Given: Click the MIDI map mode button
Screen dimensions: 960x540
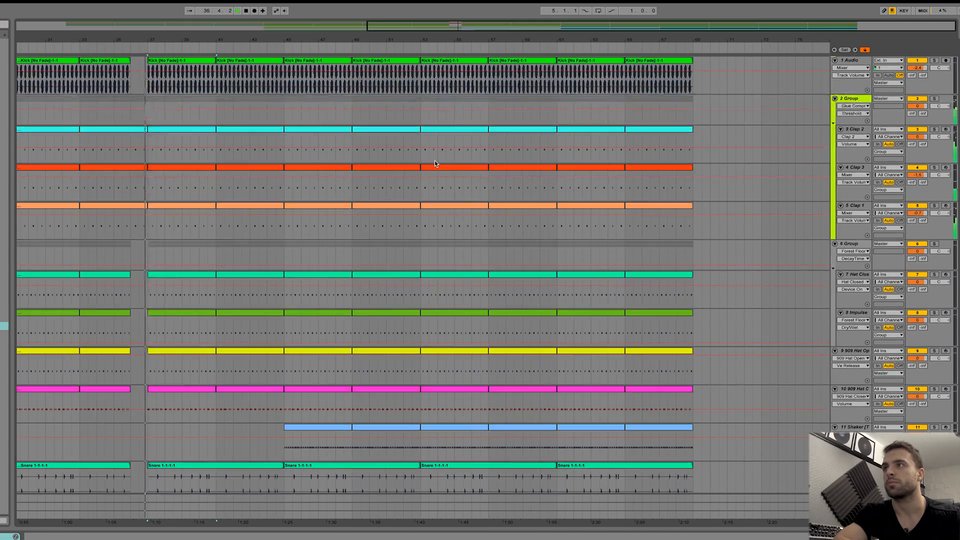Looking at the screenshot, I should [x=923, y=10].
